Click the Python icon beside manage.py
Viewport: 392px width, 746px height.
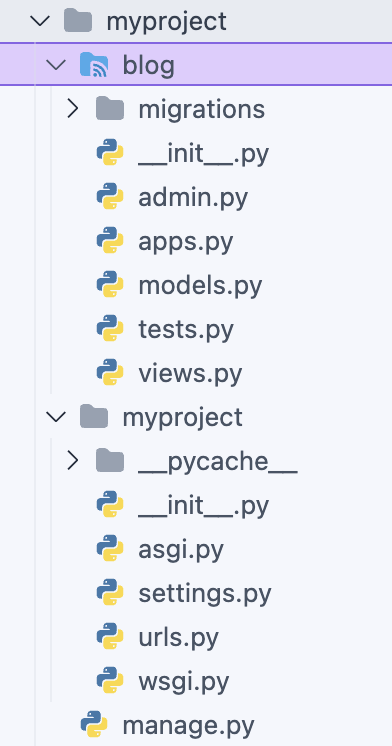click(94, 725)
